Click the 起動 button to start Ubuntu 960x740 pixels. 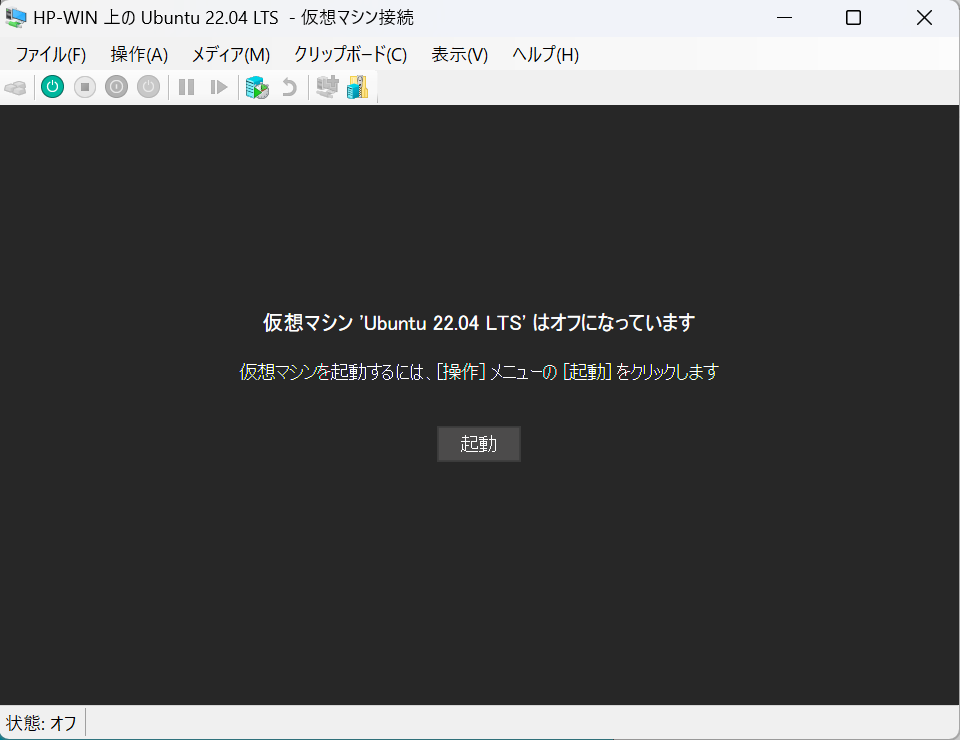tap(478, 443)
